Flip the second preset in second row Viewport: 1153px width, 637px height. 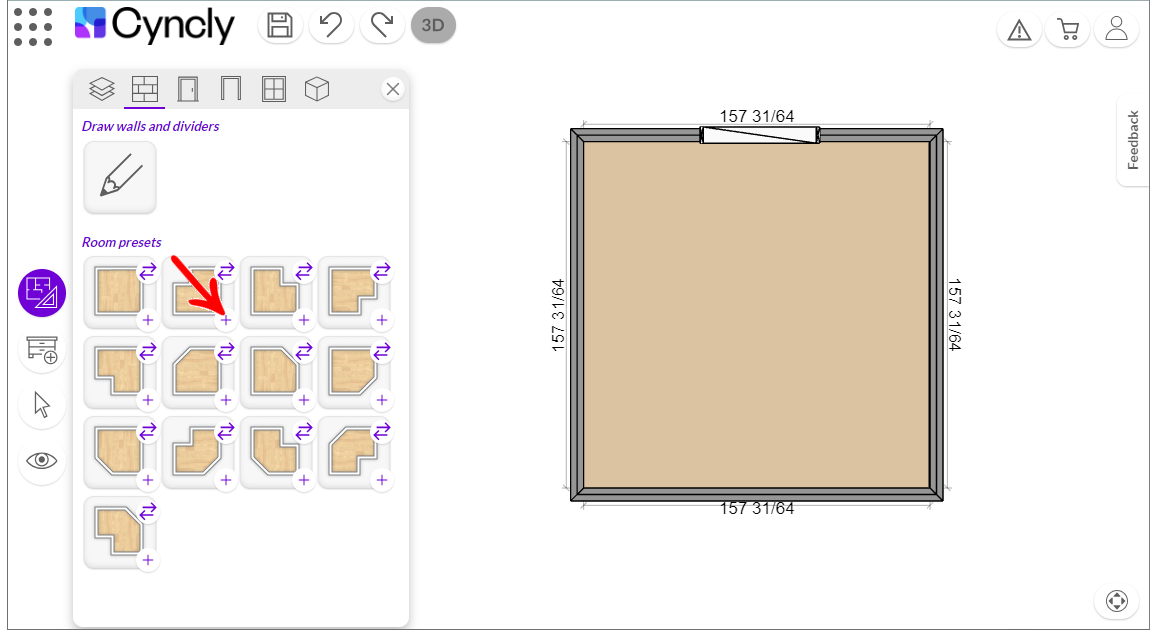pyautogui.click(x=226, y=352)
